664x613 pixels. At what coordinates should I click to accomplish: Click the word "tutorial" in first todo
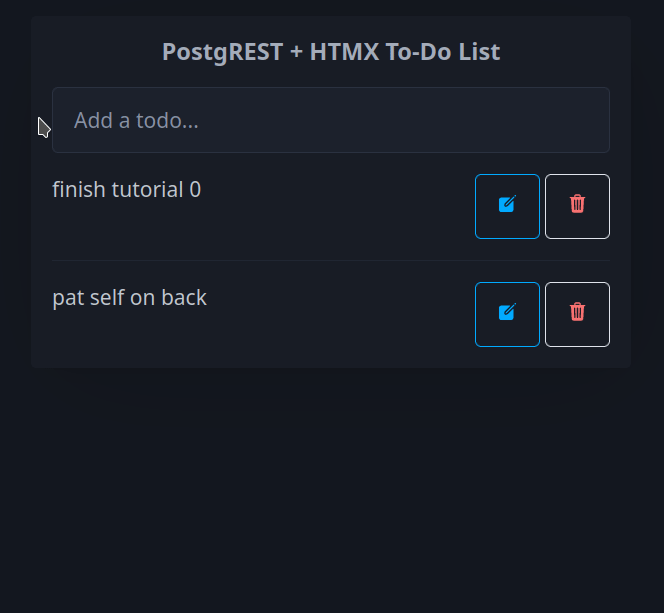coord(147,189)
